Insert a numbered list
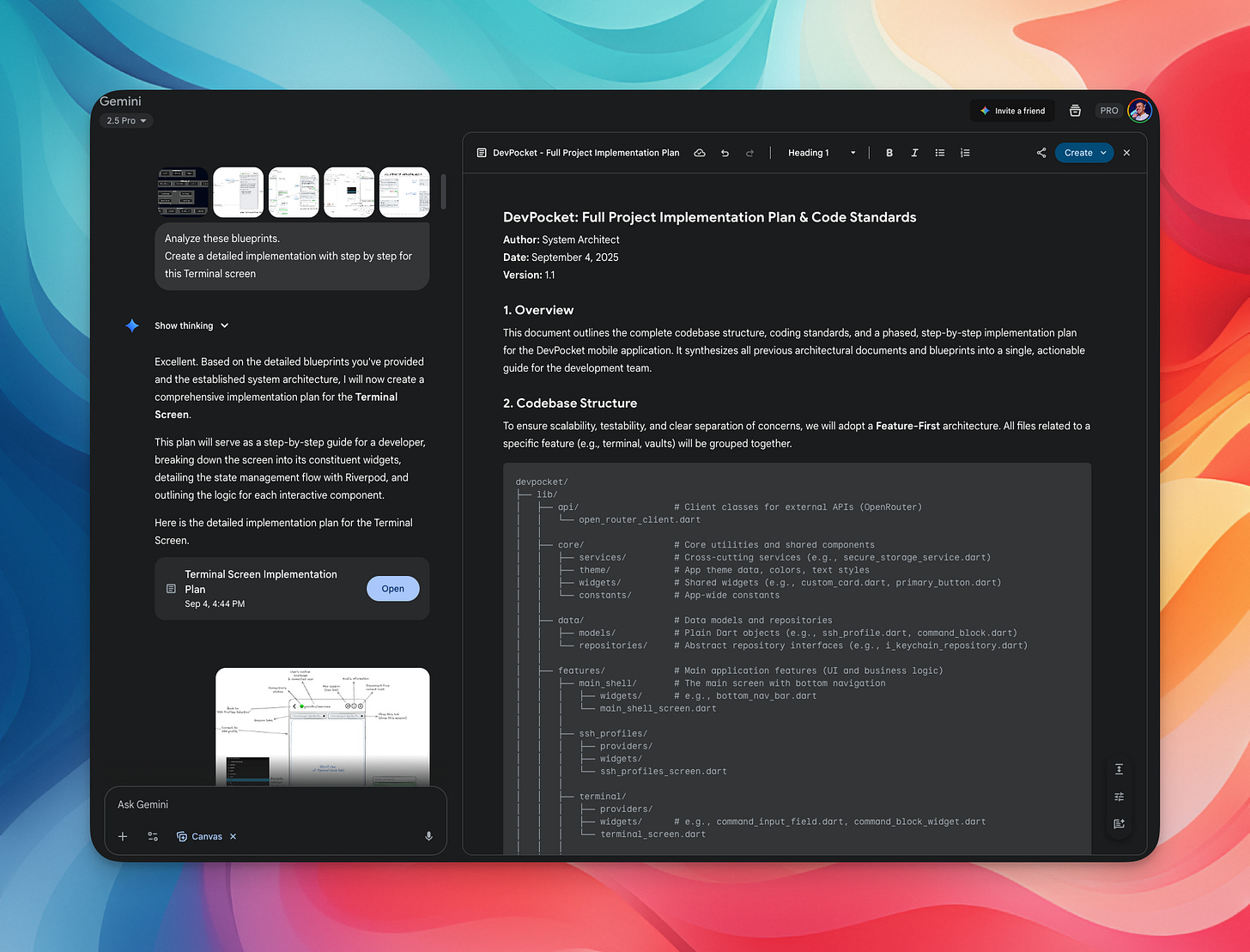This screenshot has height=952, width=1250. coord(965,153)
